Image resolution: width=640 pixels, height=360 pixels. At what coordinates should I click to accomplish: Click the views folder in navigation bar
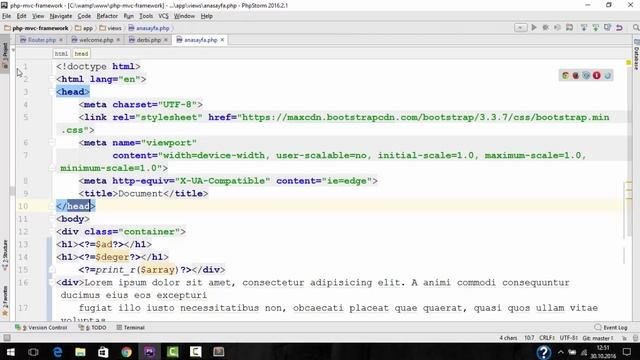pos(111,28)
